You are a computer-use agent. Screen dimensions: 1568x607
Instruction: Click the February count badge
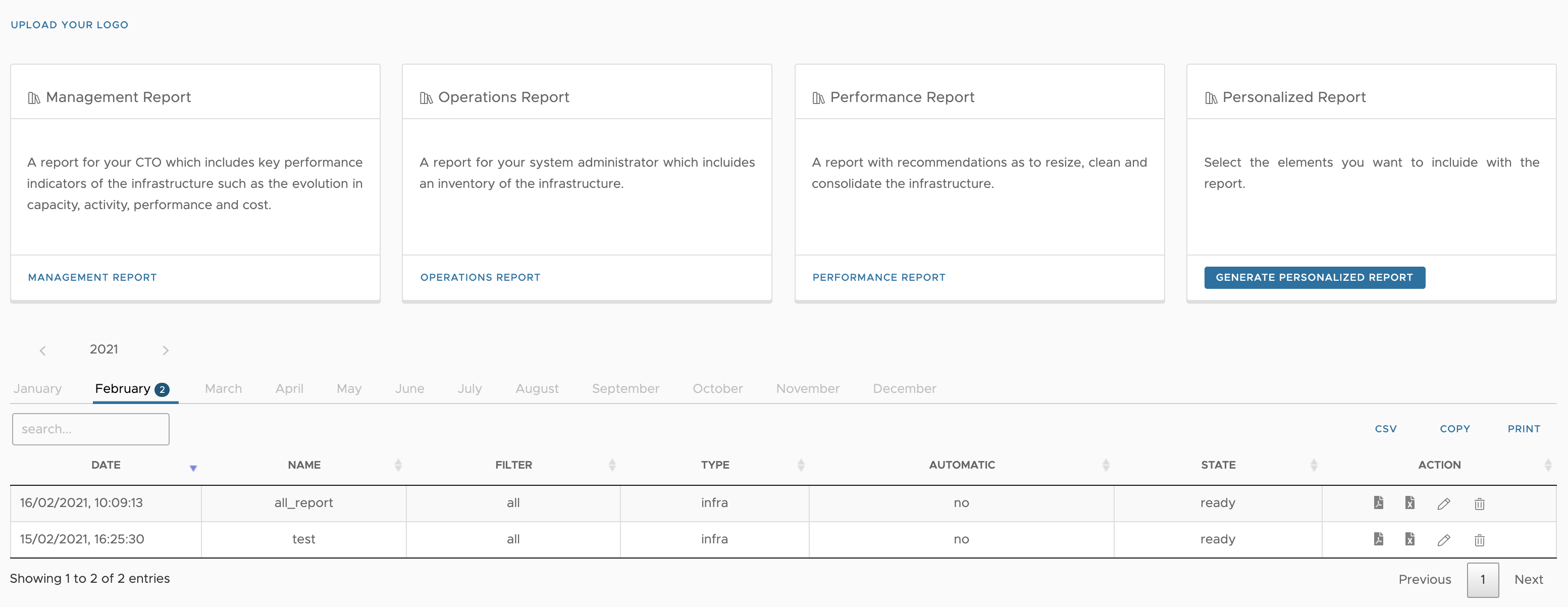coord(162,390)
